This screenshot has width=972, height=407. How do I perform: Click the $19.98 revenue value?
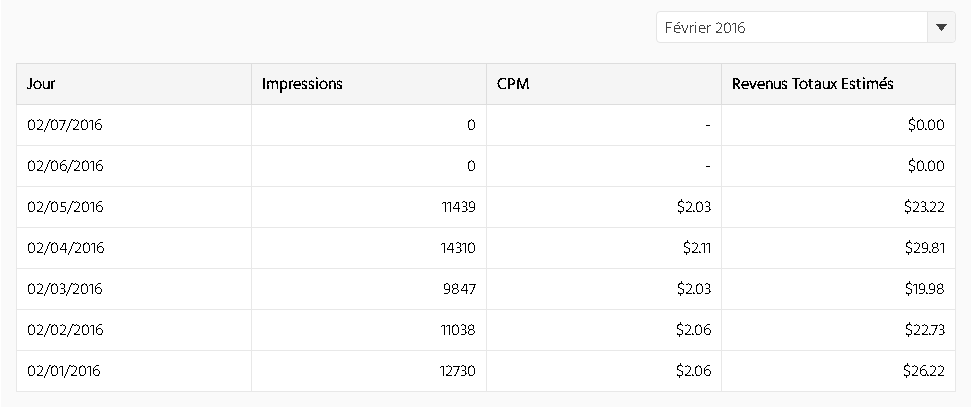pyautogui.click(x=924, y=289)
